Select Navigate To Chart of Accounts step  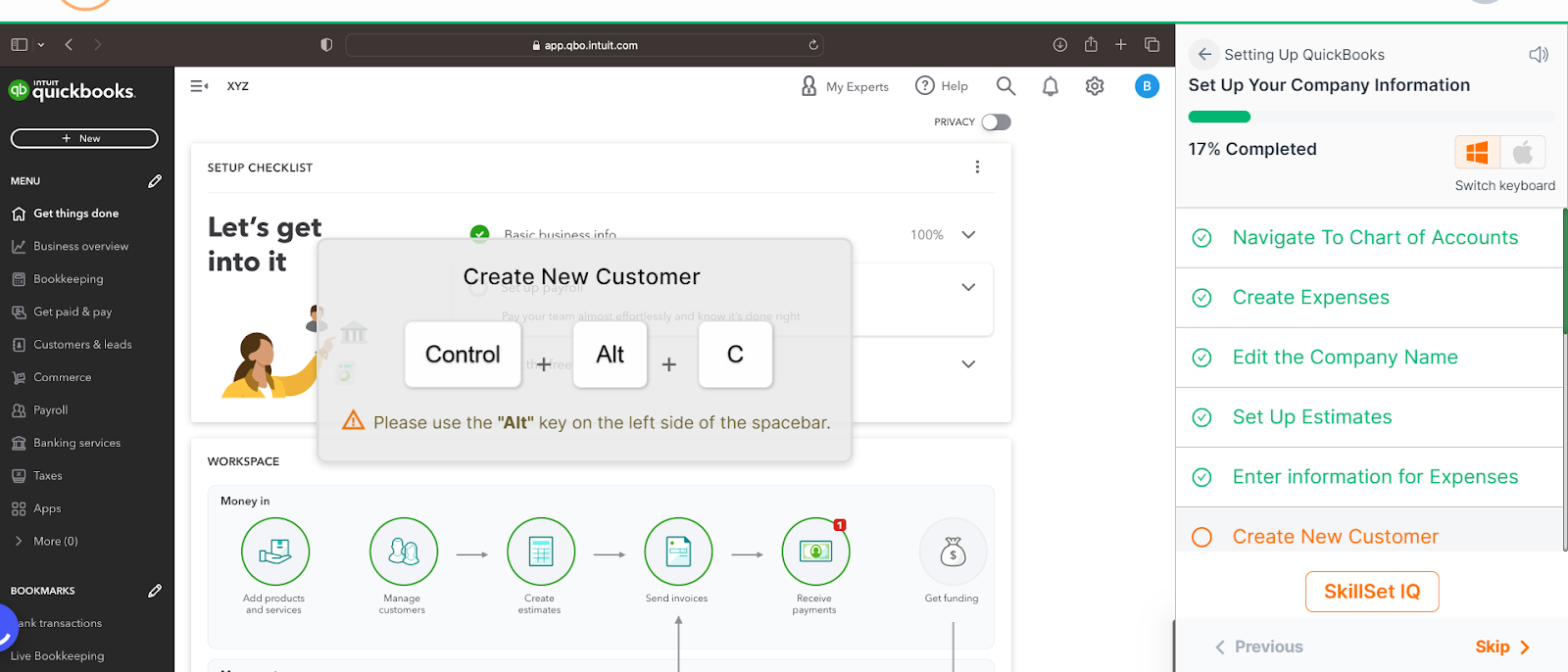click(1369, 238)
